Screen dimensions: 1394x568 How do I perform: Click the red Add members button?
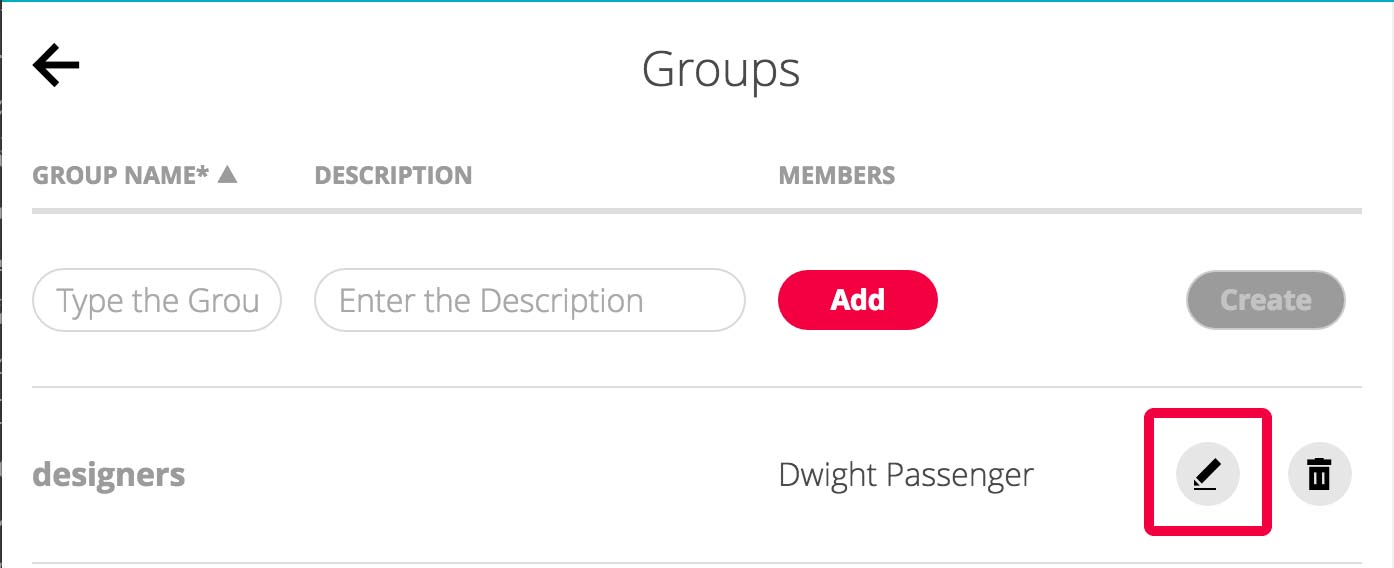tap(858, 300)
